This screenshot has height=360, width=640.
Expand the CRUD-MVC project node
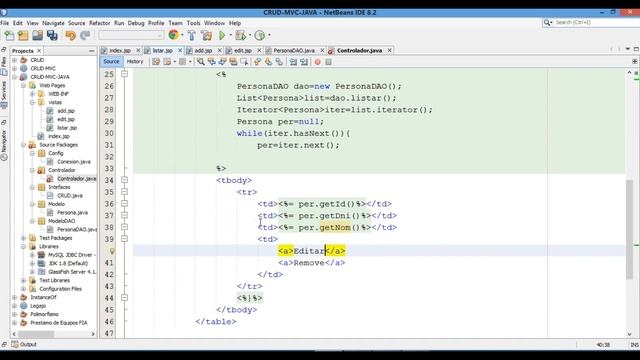coord(15,69)
